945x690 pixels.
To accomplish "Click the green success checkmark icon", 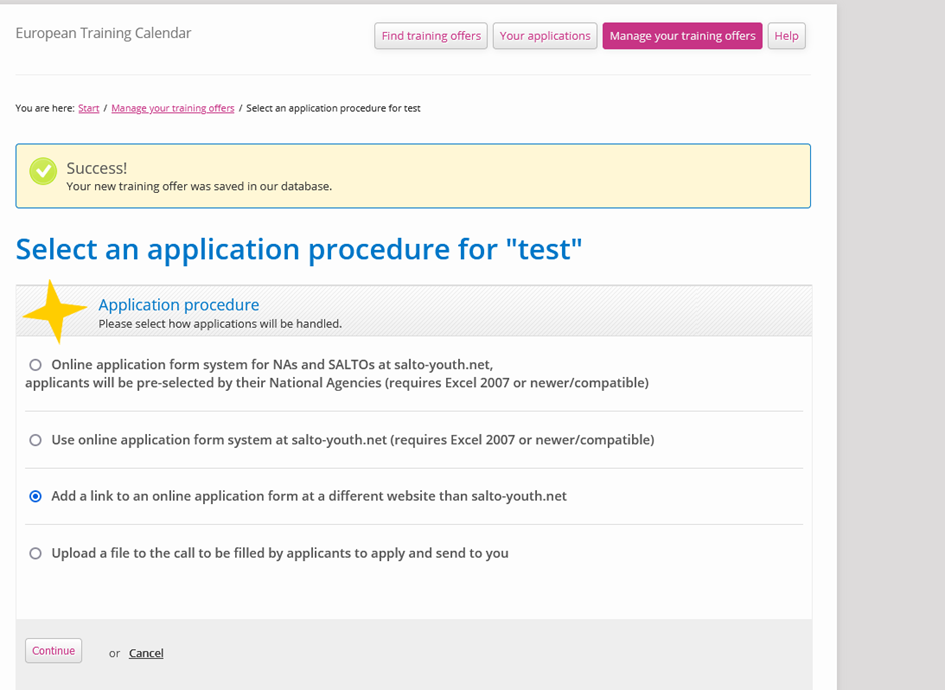I will (43, 171).
